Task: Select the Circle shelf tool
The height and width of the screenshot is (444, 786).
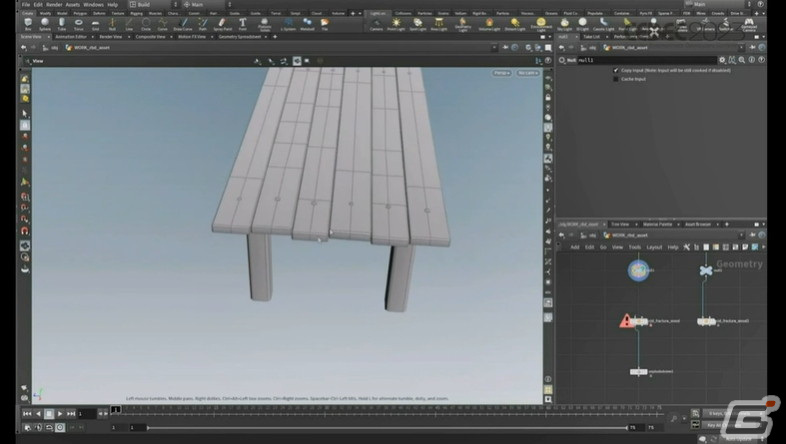Action: point(146,24)
